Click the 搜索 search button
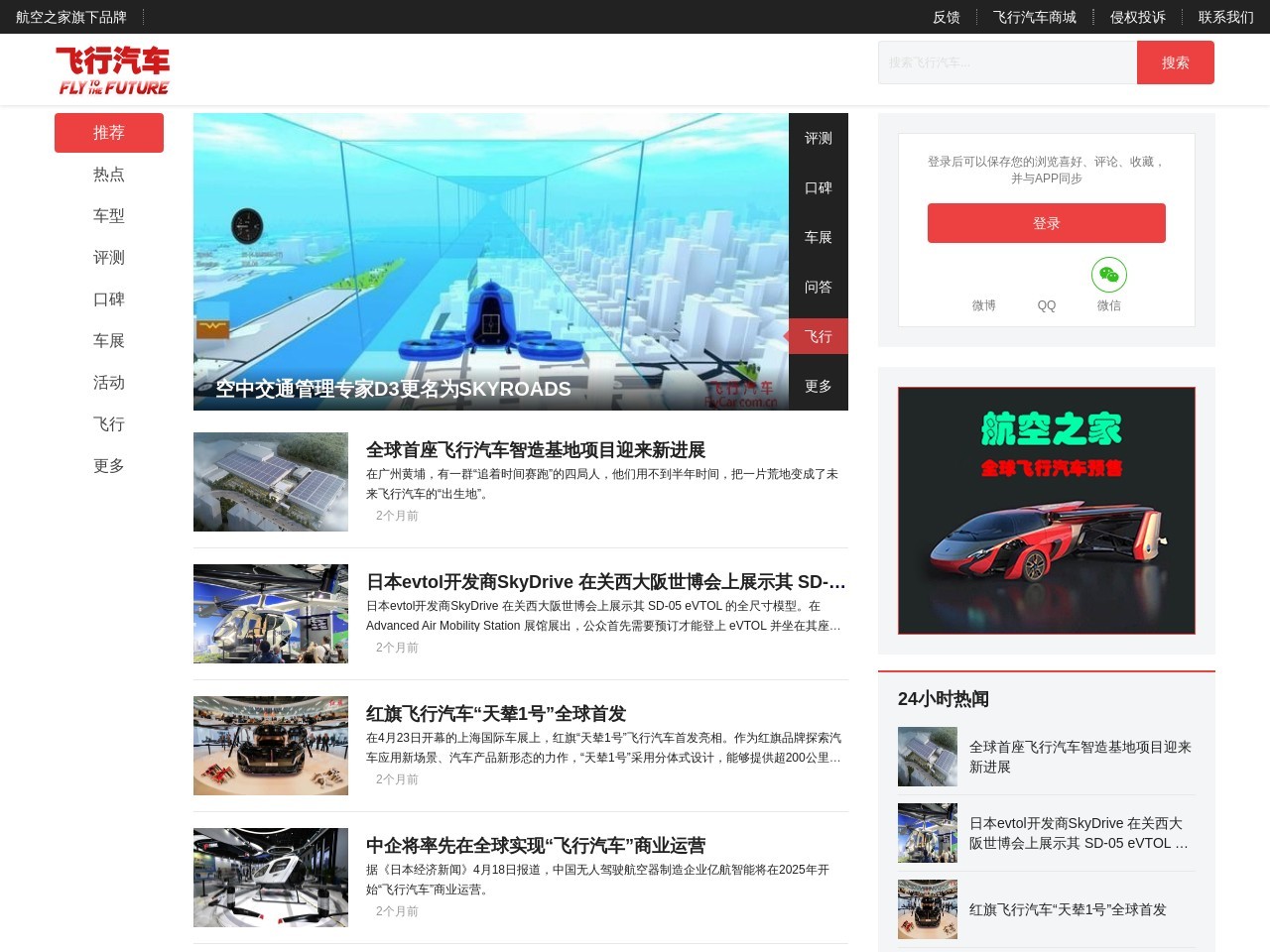 pyautogui.click(x=1176, y=62)
